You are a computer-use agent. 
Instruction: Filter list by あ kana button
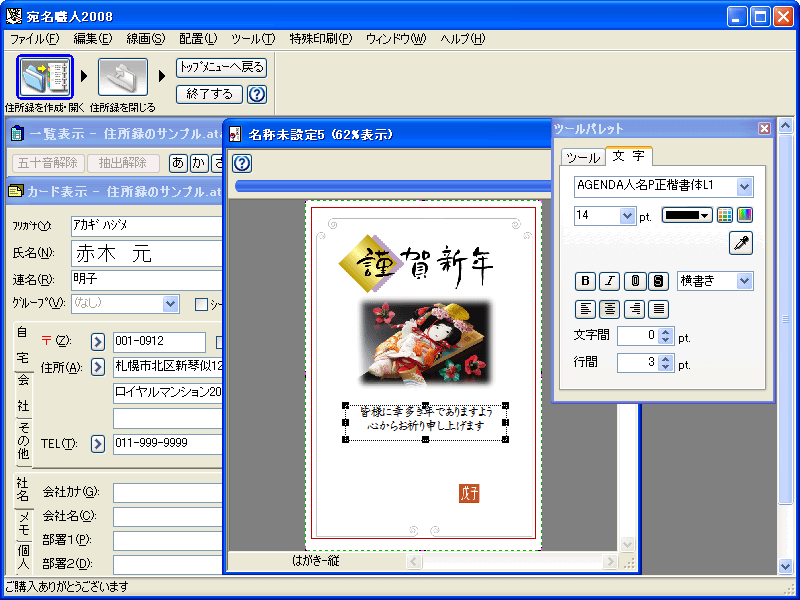[178, 163]
